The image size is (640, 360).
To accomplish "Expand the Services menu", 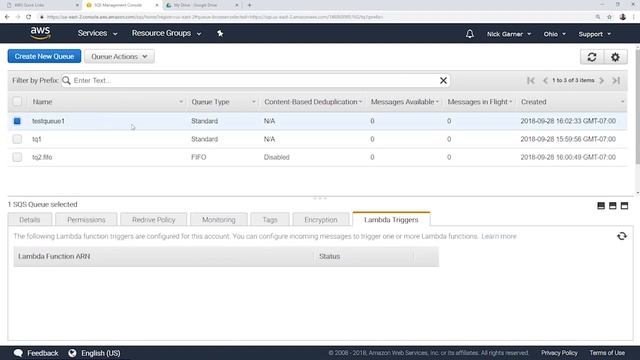I will (97, 33).
